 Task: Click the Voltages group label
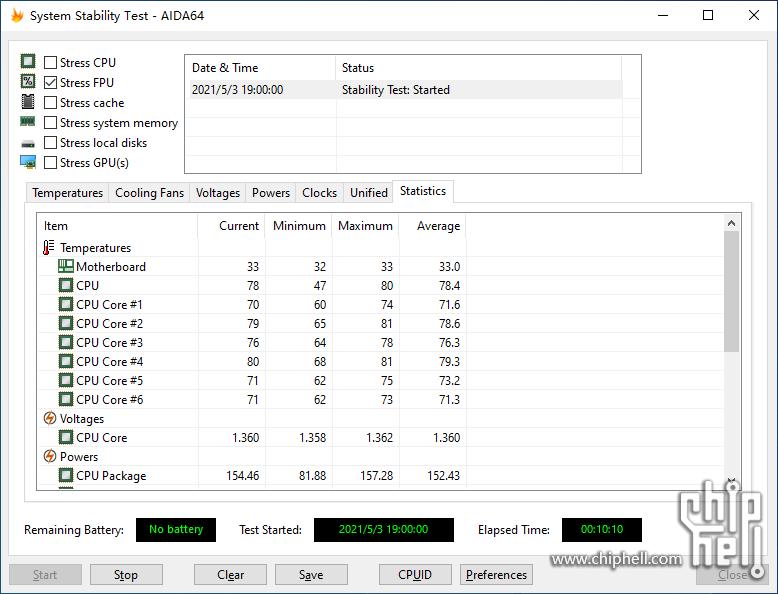coord(82,419)
